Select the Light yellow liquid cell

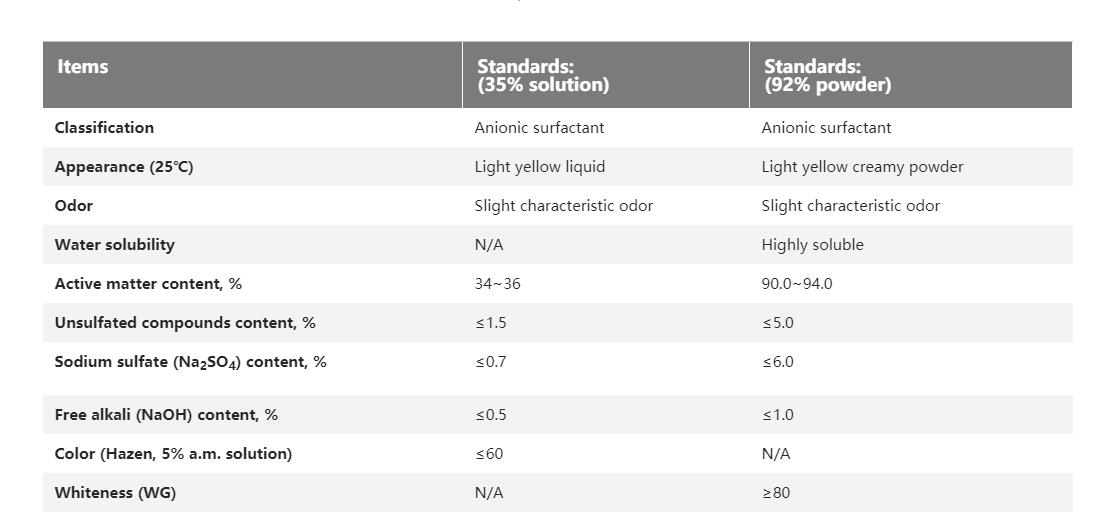click(x=540, y=167)
